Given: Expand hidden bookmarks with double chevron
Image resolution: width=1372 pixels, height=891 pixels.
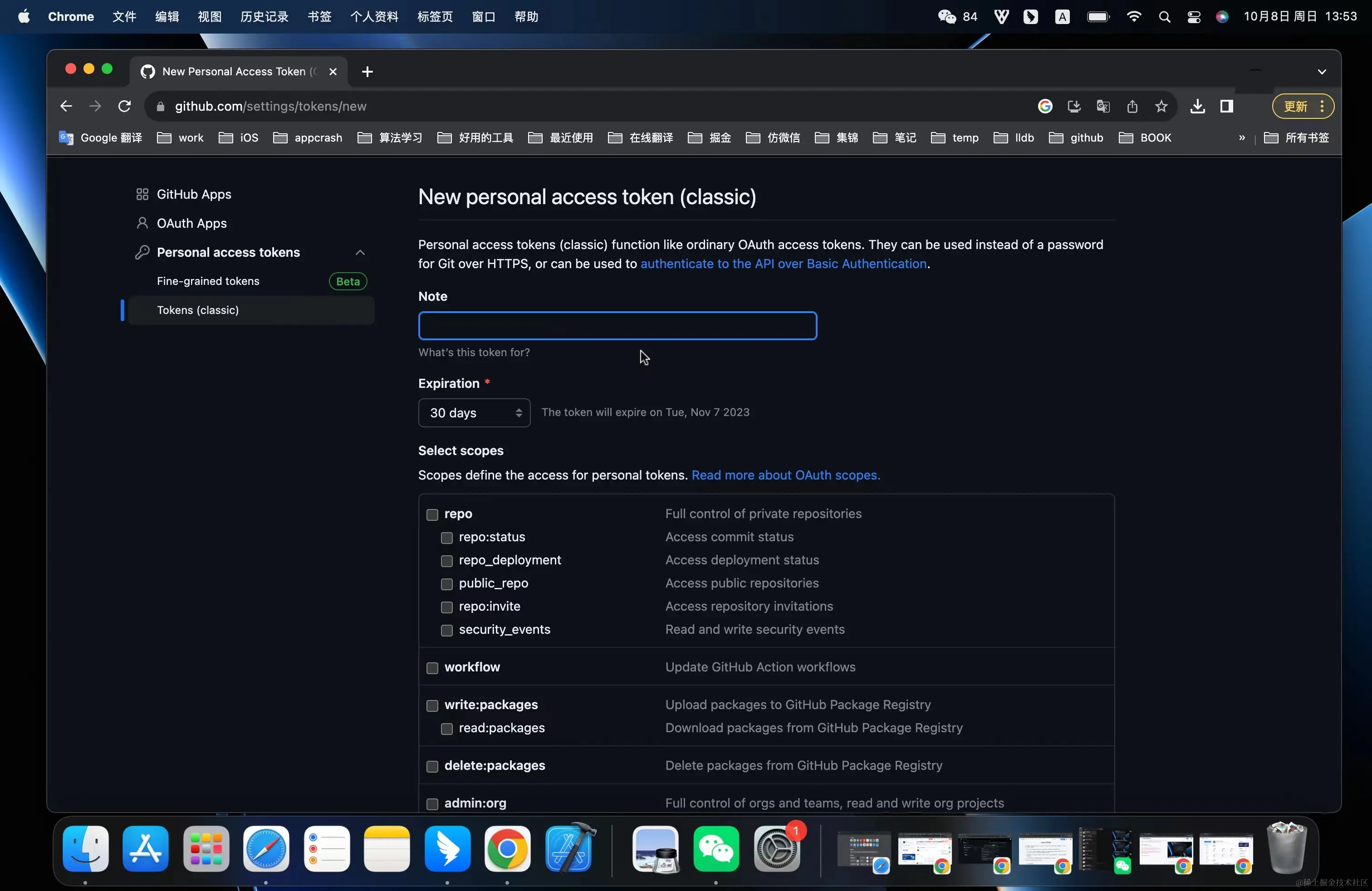Looking at the screenshot, I should point(1242,138).
